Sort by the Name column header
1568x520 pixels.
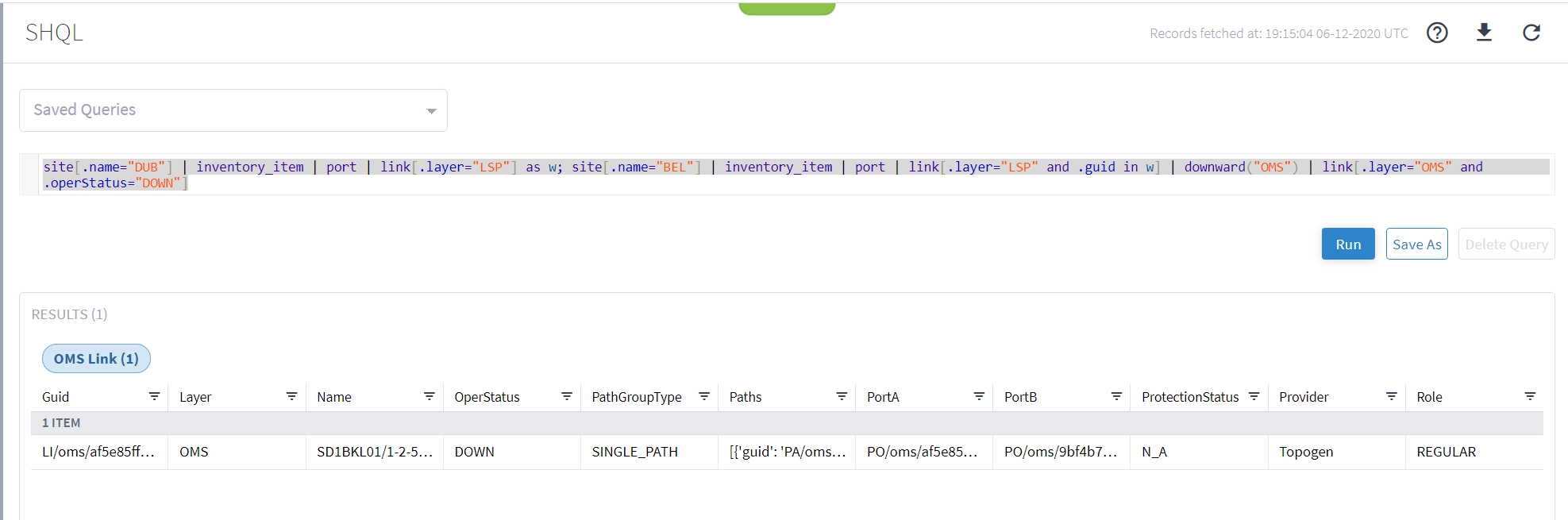point(334,397)
